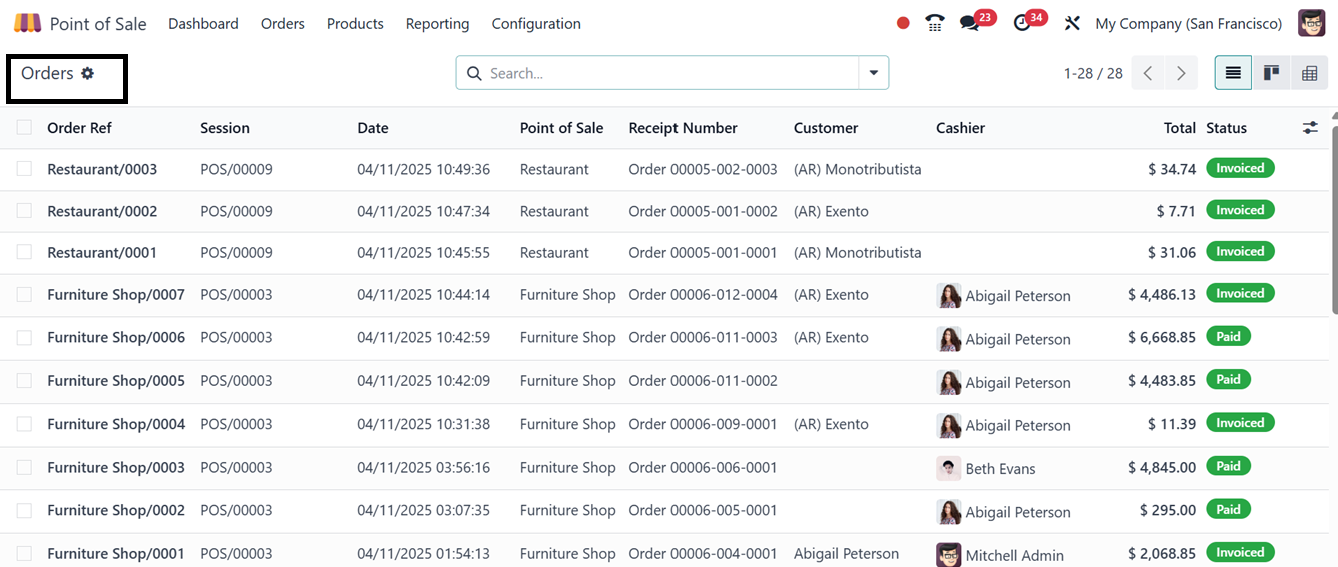
Task: Open the activities clock icon with badge 34
Action: click(x=1022, y=23)
